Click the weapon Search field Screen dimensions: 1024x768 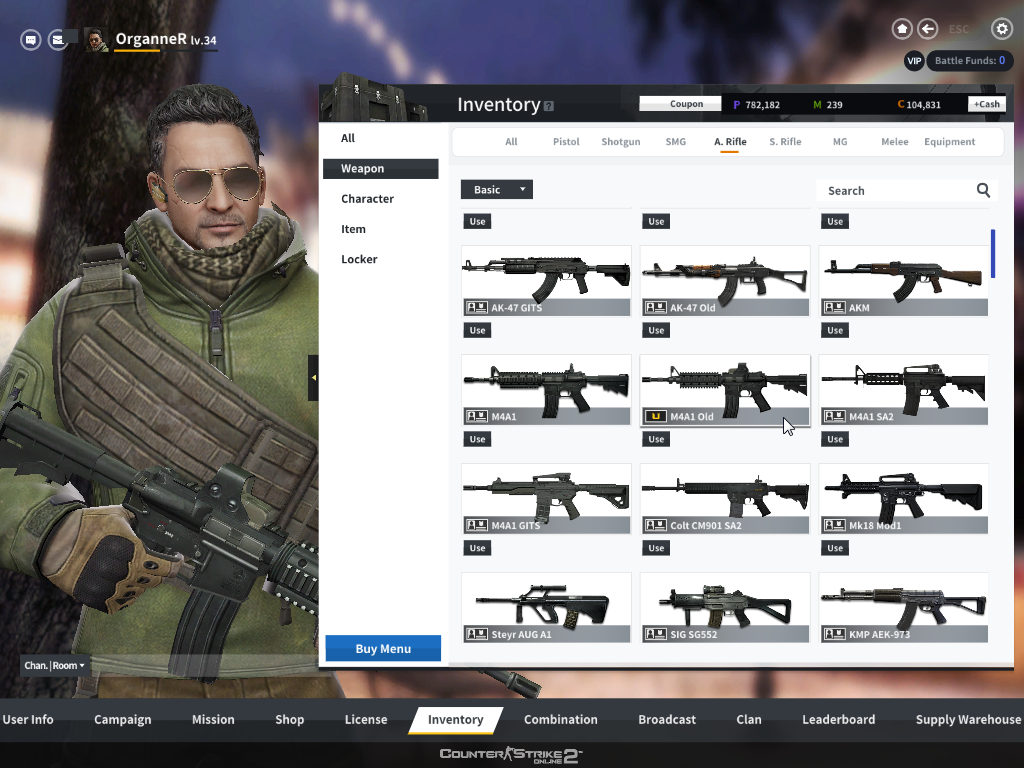[906, 191]
